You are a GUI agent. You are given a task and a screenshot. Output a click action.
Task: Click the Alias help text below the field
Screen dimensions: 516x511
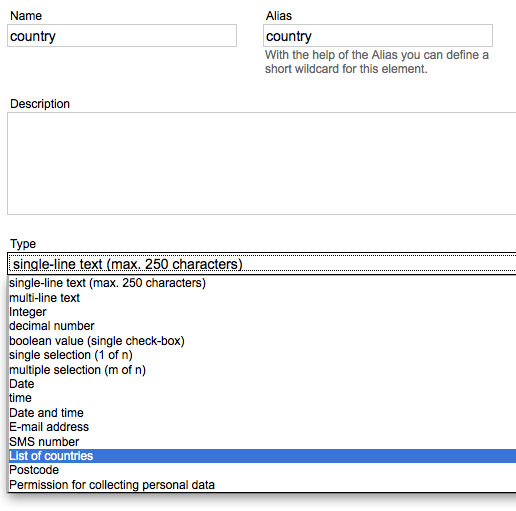point(377,62)
